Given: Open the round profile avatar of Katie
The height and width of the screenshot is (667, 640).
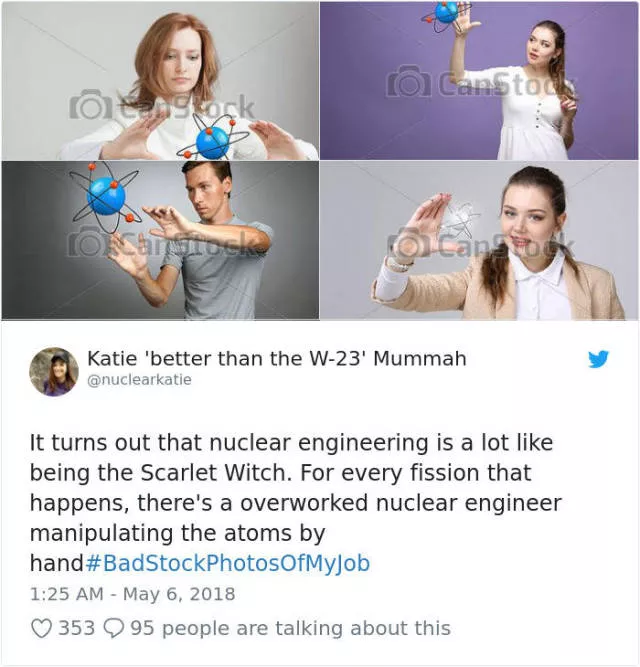Looking at the screenshot, I should [54, 372].
